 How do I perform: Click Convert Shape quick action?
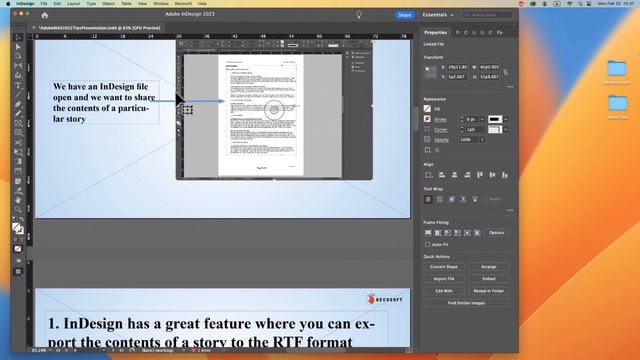444,267
